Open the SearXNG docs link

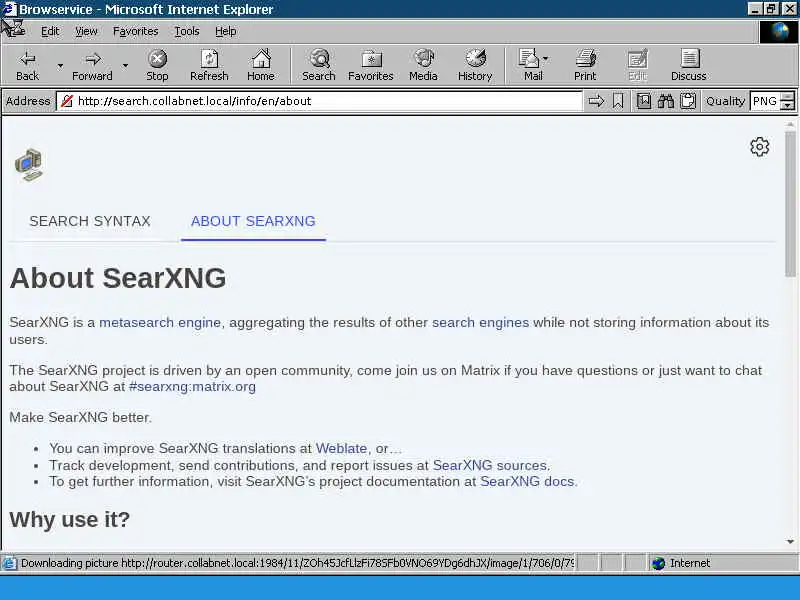pos(527,482)
